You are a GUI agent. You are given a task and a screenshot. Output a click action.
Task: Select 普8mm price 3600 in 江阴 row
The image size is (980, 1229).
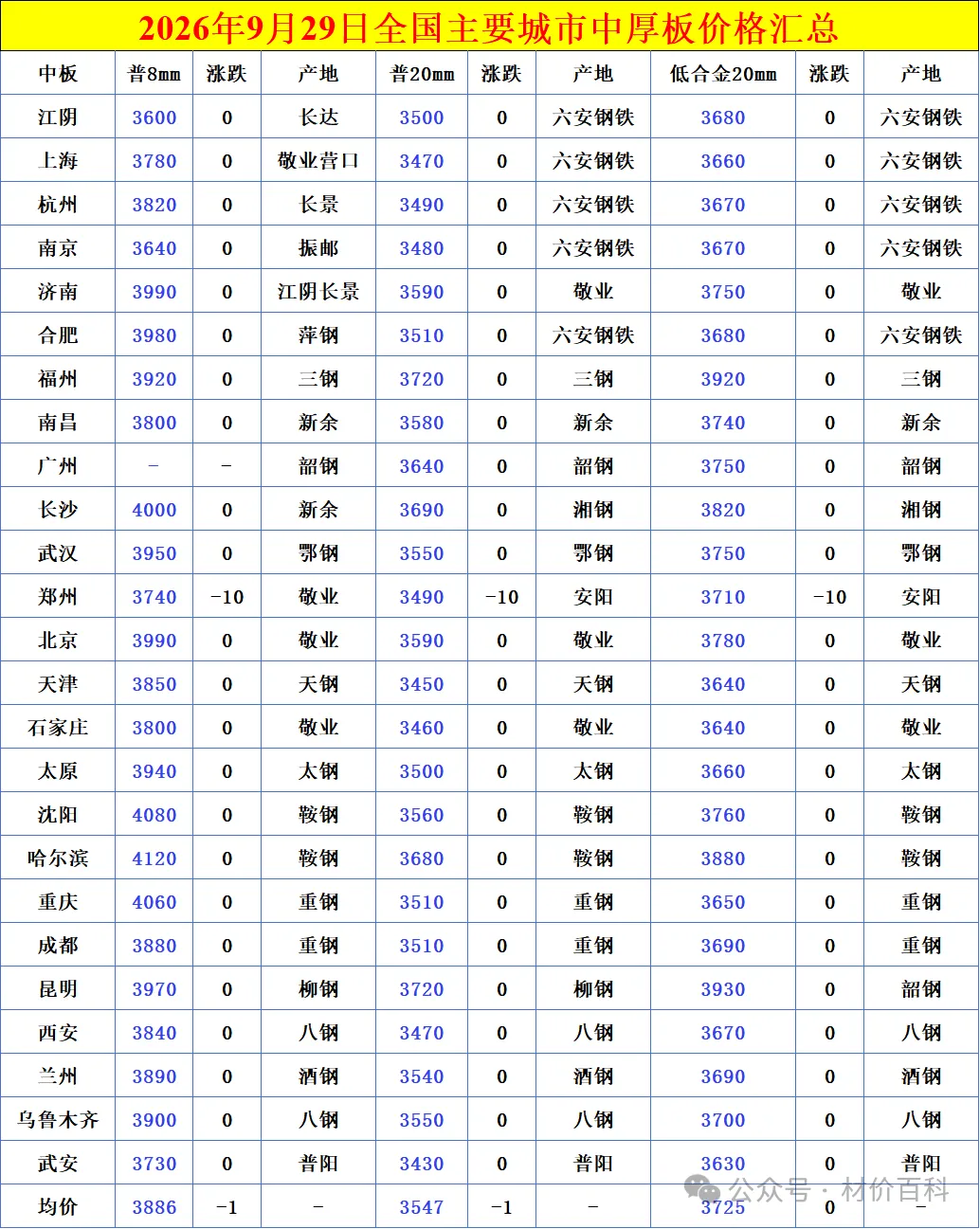[x=154, y=117]
